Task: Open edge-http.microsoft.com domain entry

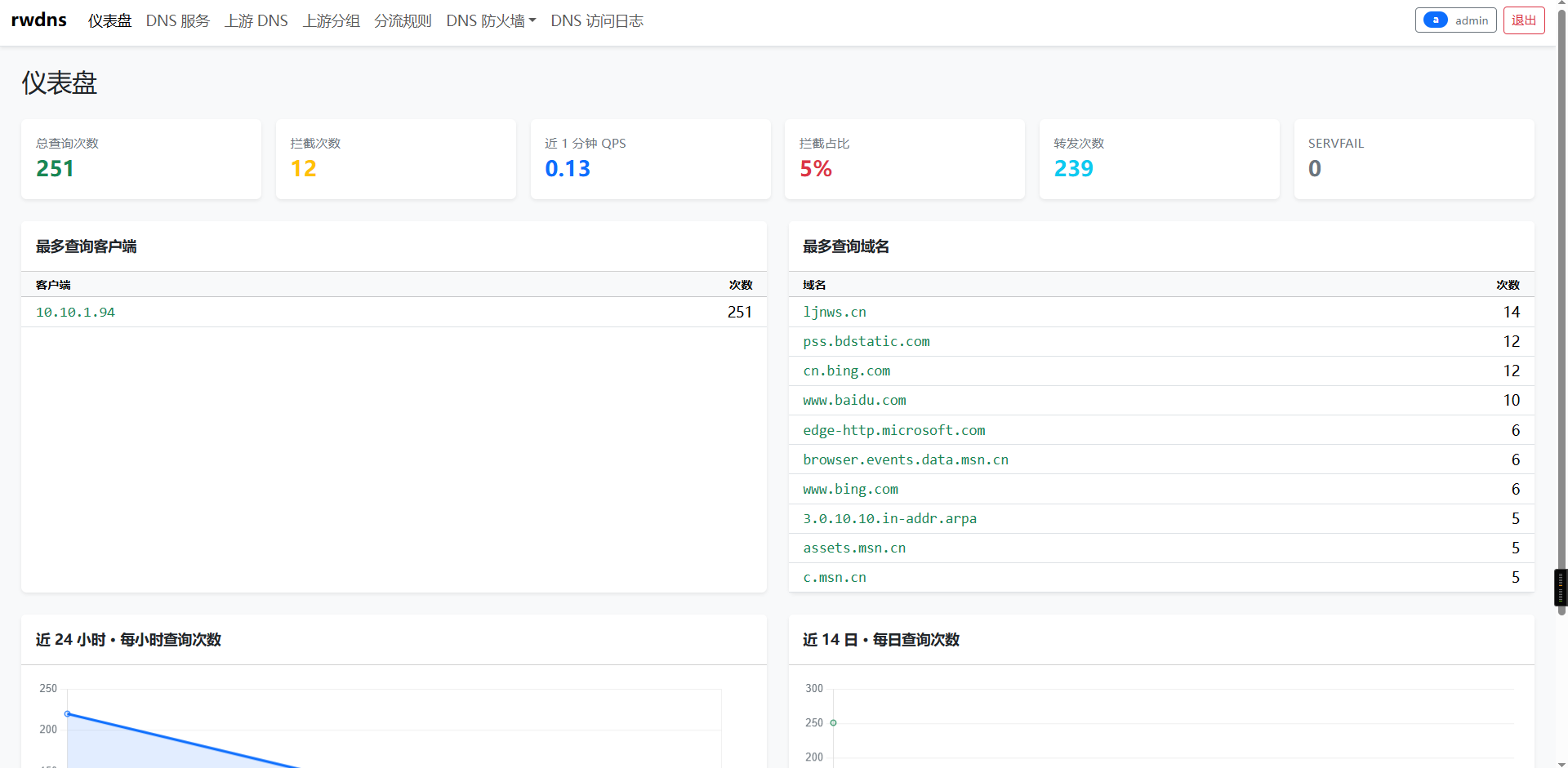Action: (x=894, y=430)
